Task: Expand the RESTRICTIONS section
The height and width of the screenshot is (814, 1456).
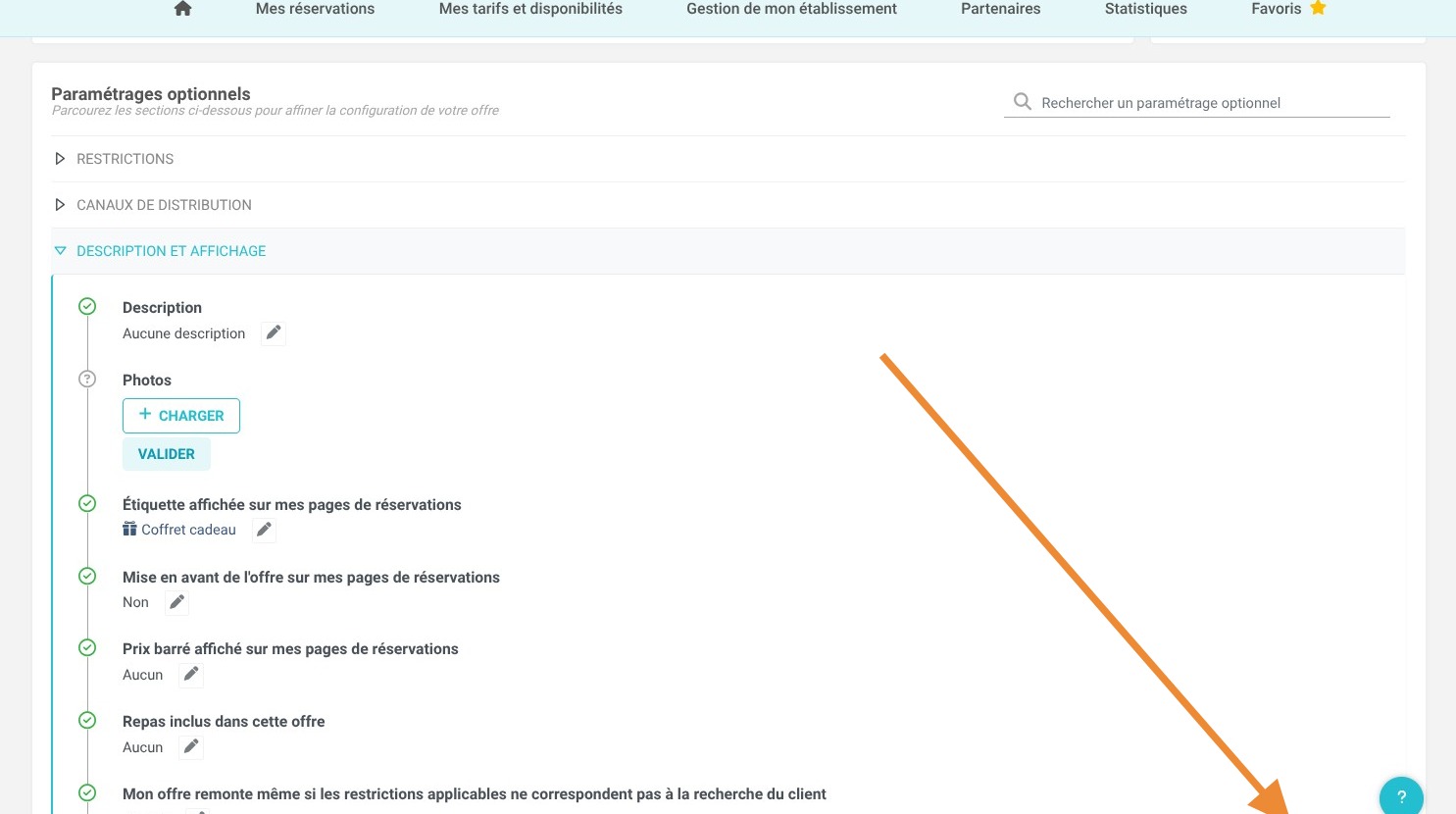Action: tap(728, 159)
